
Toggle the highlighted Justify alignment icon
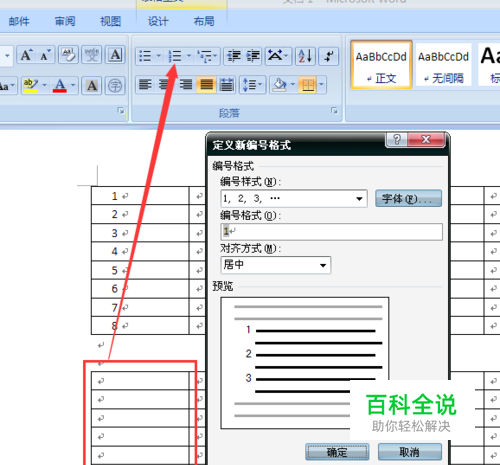click(x=206, y=85)
